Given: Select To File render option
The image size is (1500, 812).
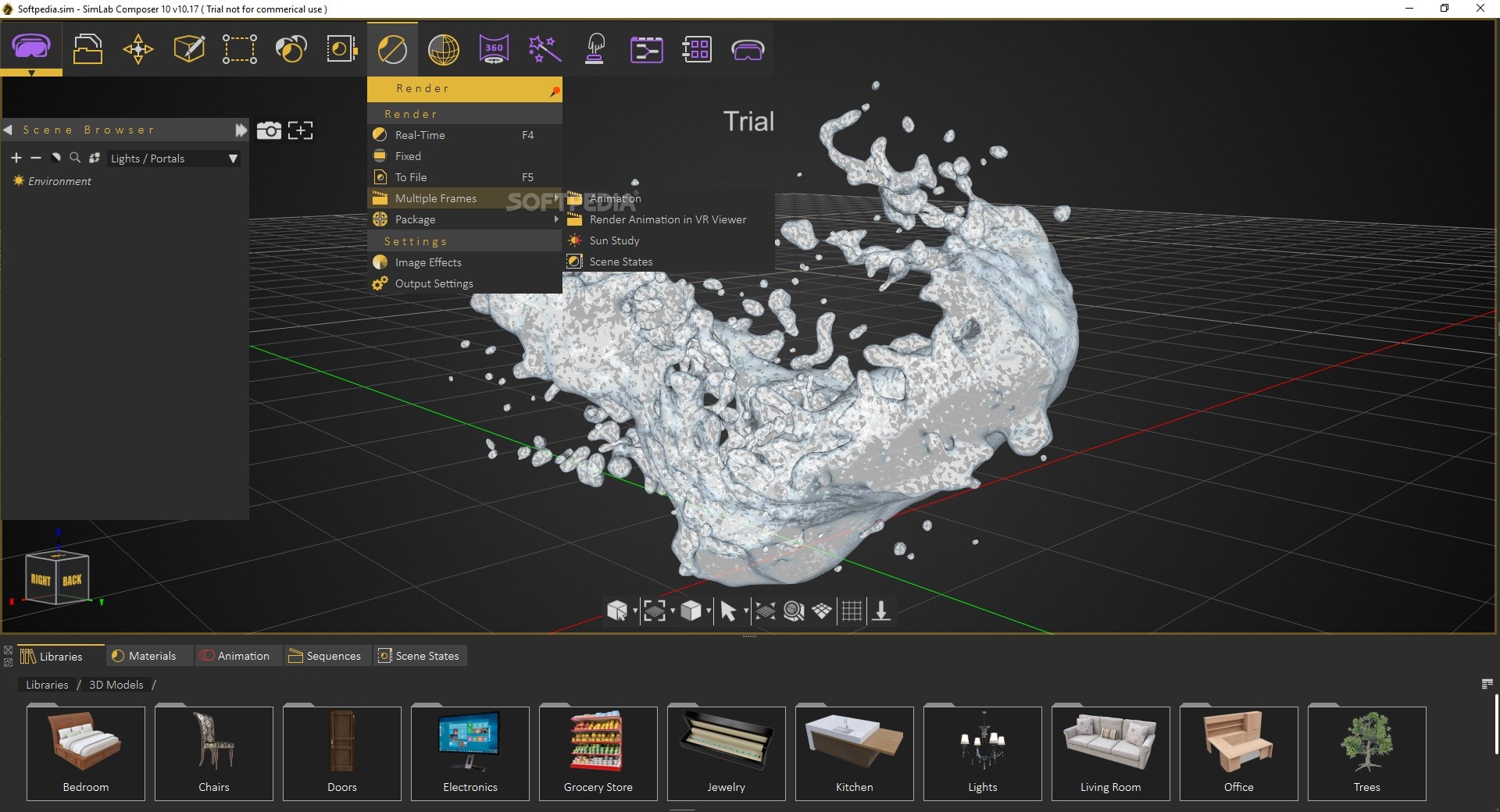Looking at the screenshot, I should coord(465,177).
